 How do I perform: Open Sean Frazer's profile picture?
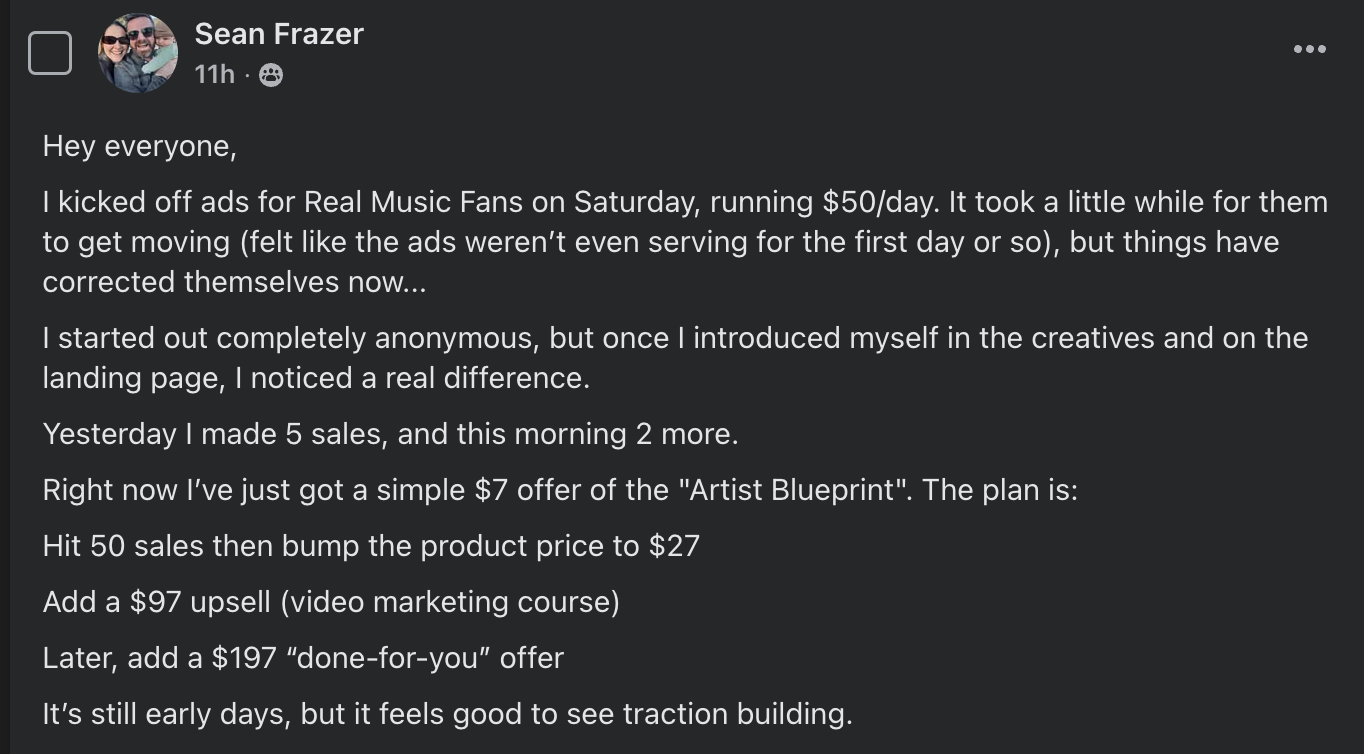[138, 53]
